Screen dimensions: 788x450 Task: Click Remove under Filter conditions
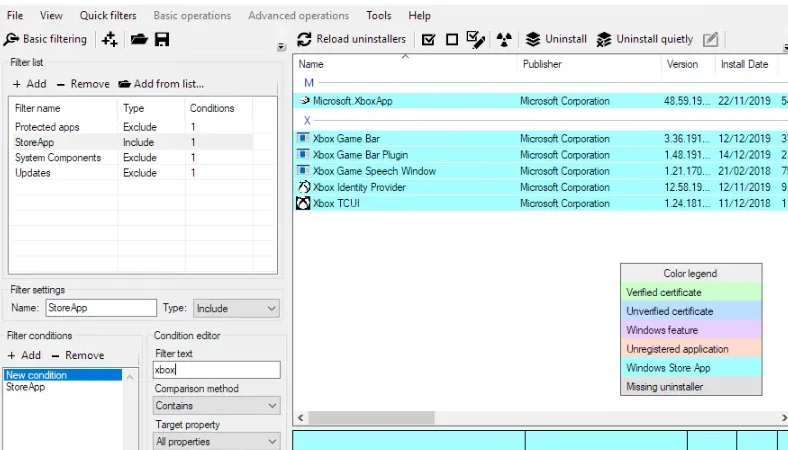pyautogui.click(x=78, y=355)
